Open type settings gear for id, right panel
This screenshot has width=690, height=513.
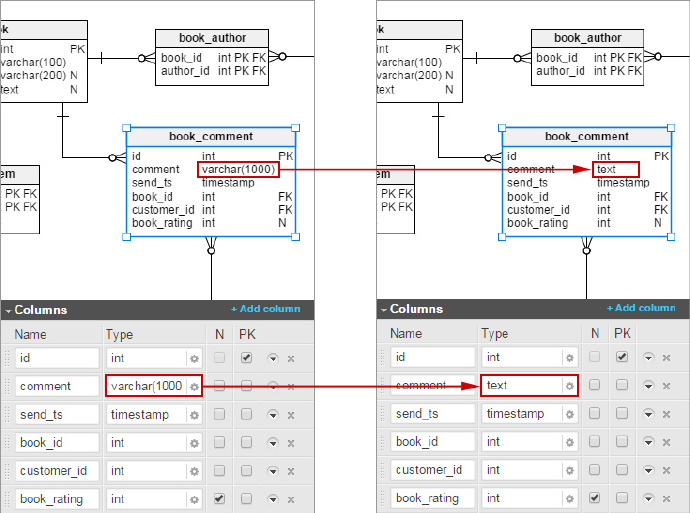[569, 358]
